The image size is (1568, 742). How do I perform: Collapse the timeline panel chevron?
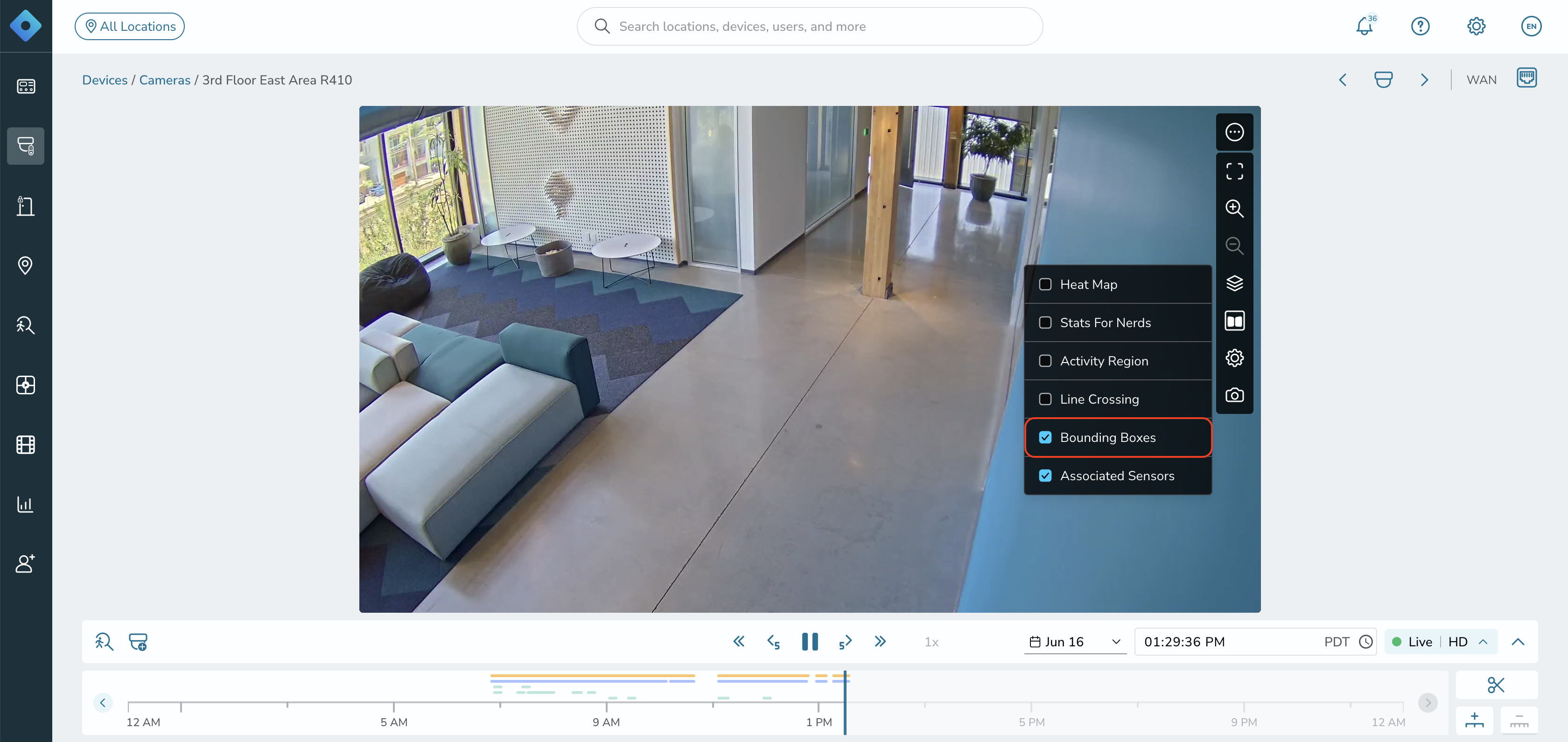(x=1518, y=642)
